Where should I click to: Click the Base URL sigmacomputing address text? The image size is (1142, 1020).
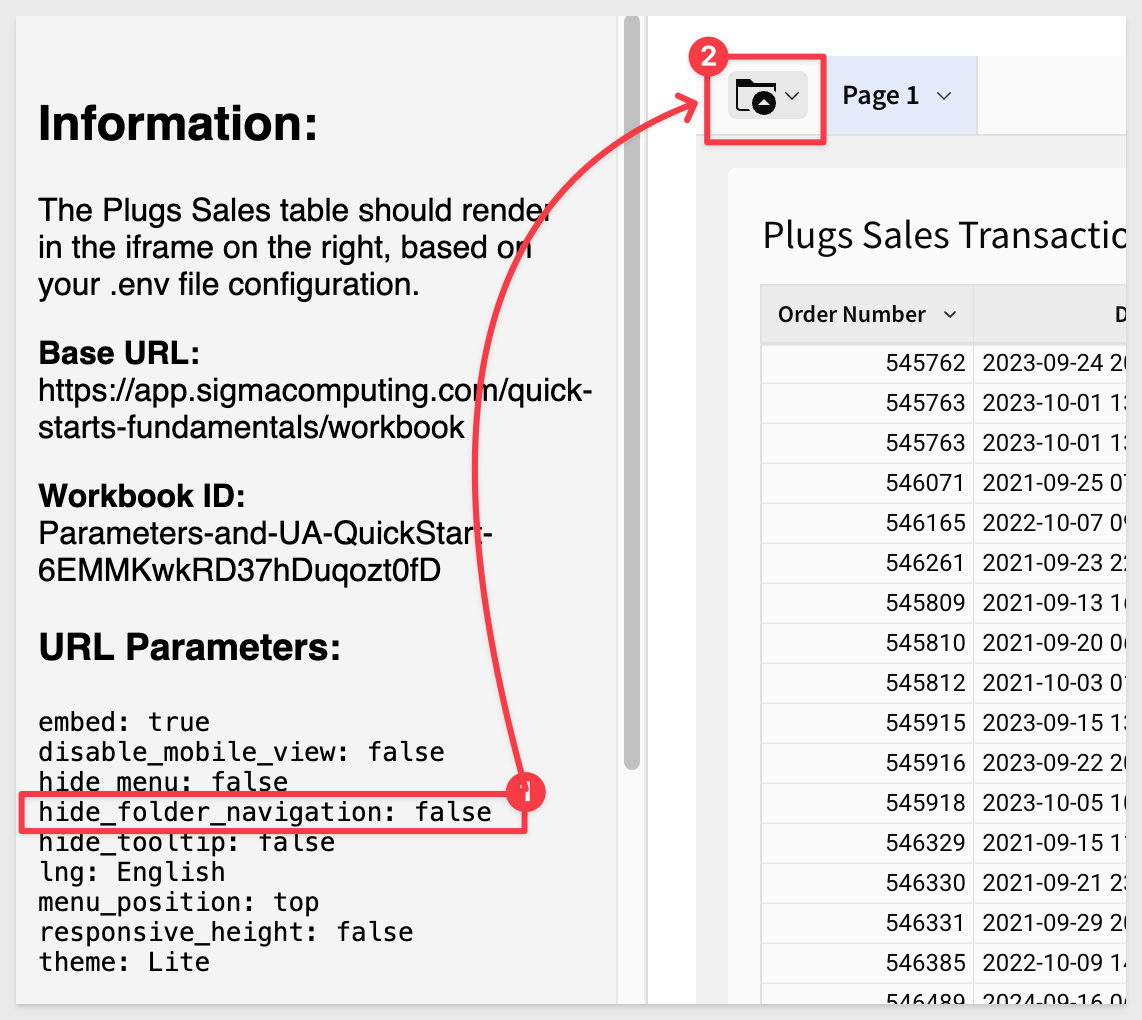[x=315, y=409]
